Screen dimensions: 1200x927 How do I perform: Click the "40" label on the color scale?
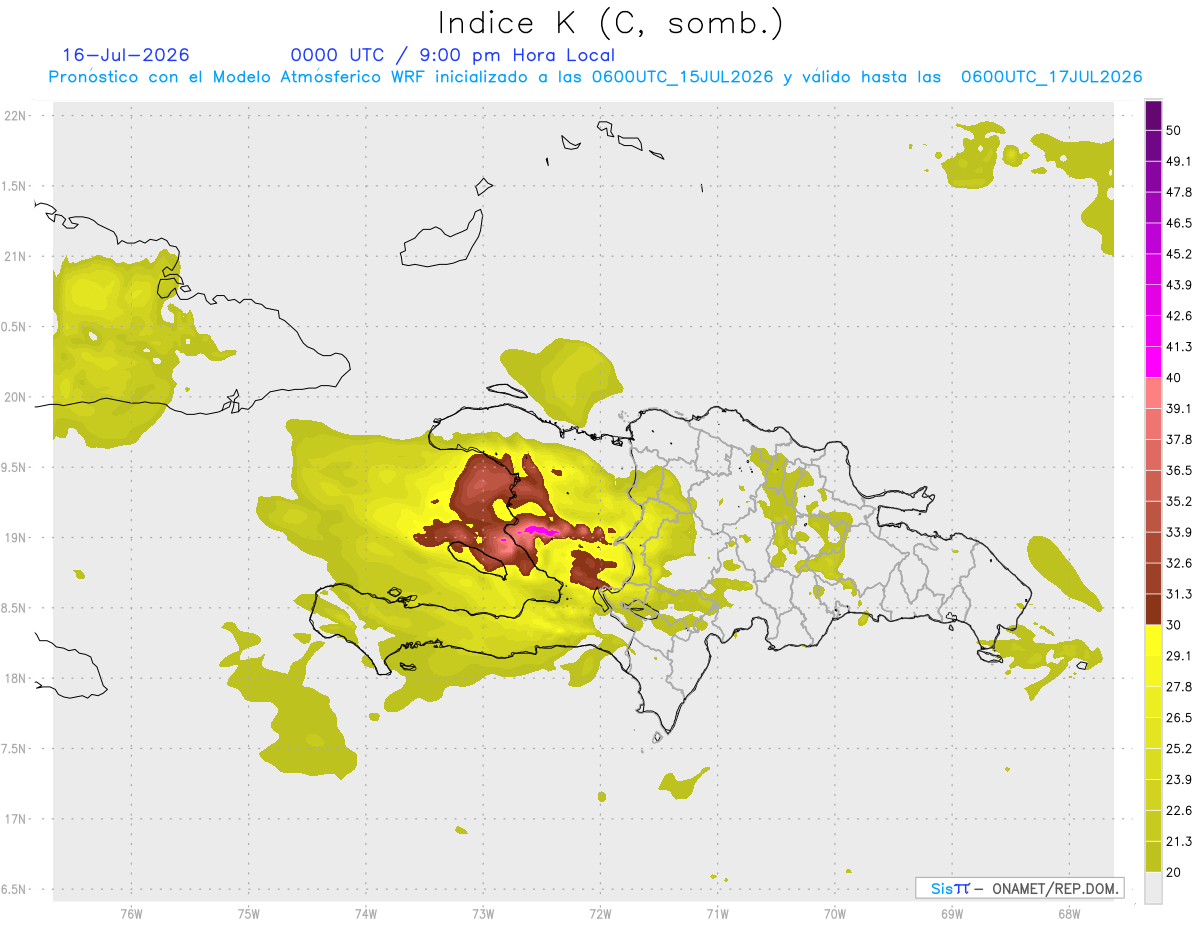pos(1175,378)
